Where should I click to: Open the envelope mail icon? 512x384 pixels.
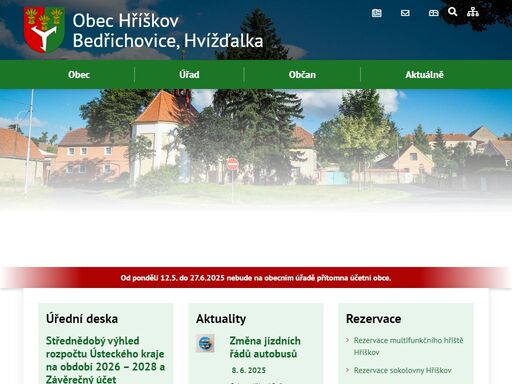pyautogui.click(x=405, y=13)
